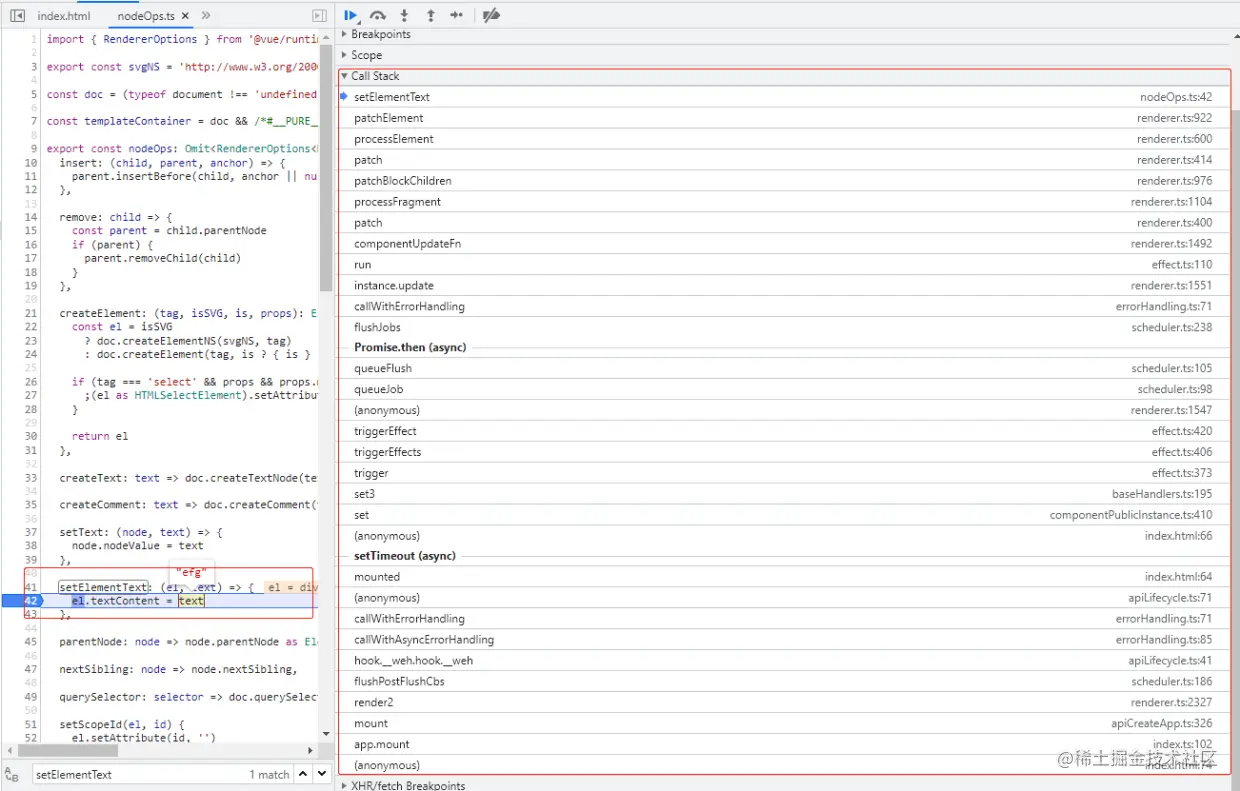Select callWithAsyncErrorHandling stack frame
Viewport: 1240px width, 791px height.
[785, 640]
